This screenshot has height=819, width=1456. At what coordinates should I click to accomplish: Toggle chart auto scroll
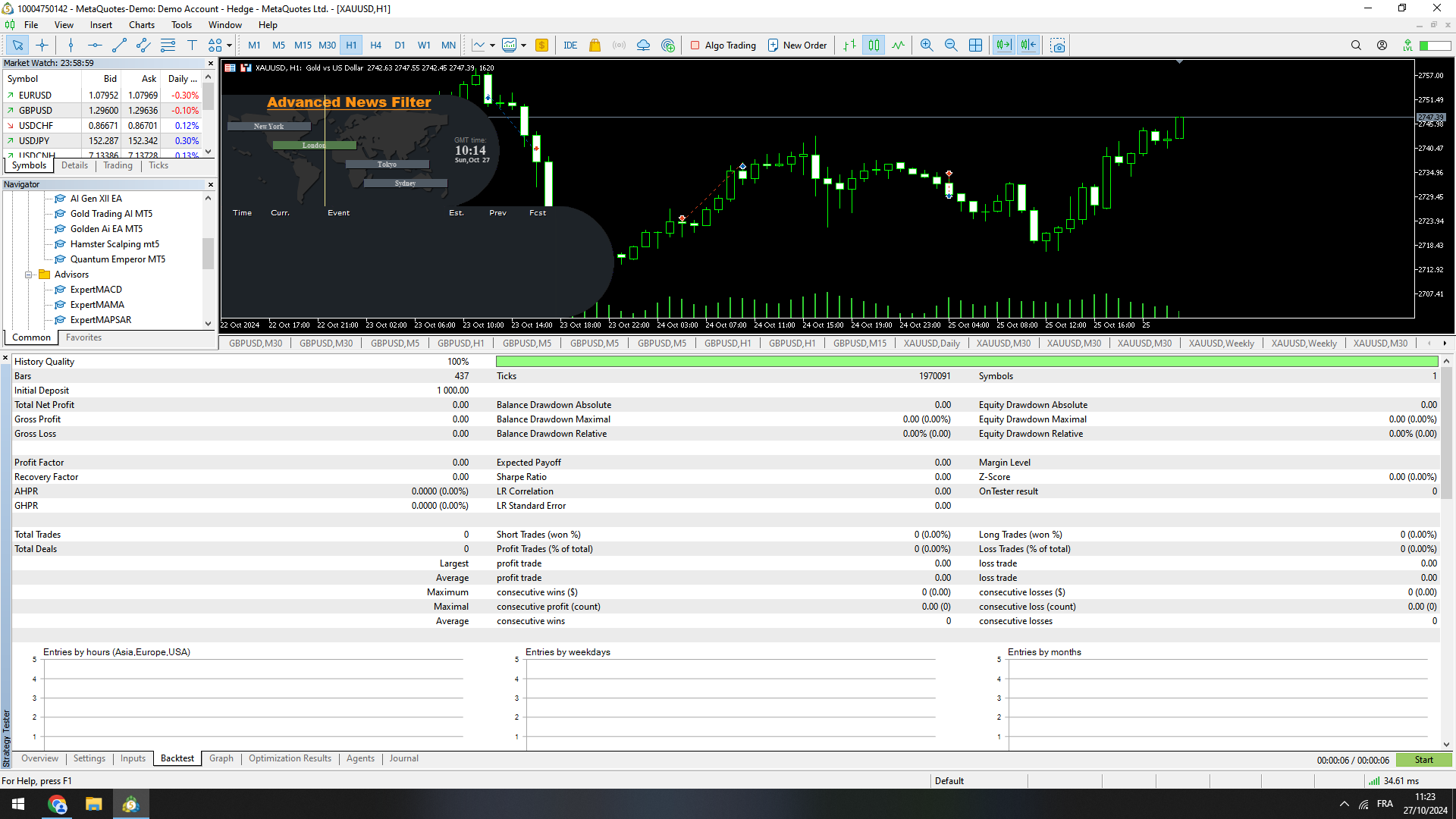(1004, 45)
